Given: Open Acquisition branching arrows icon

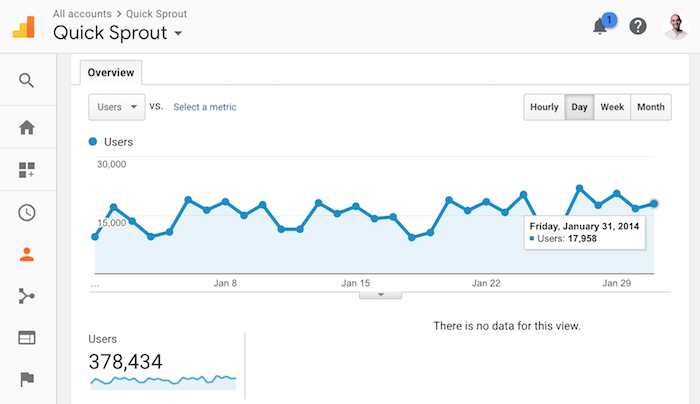Looking at the screenshot, I should 27,296.
